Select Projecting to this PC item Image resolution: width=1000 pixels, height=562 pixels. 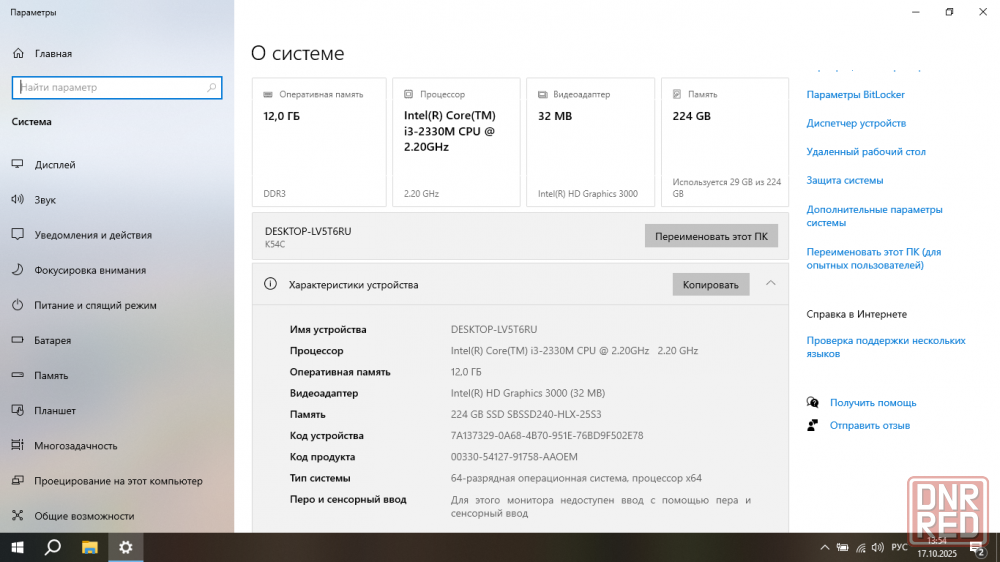[x=118, y=481]
